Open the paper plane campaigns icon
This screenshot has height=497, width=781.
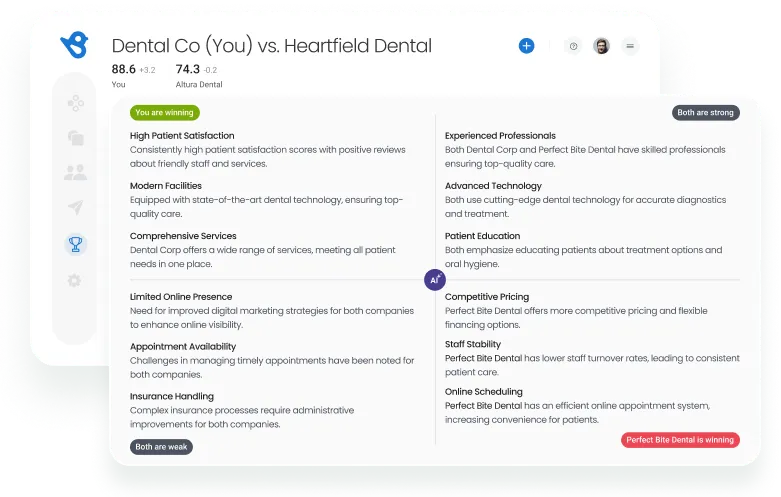(76, 207)
